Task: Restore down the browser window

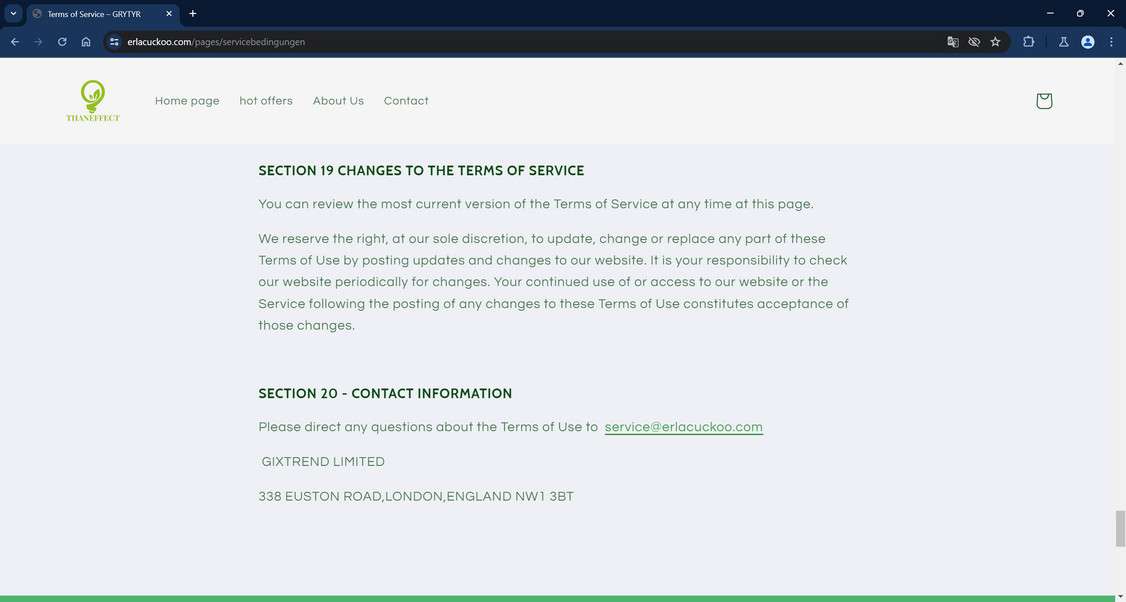Action: [1080, 13]
